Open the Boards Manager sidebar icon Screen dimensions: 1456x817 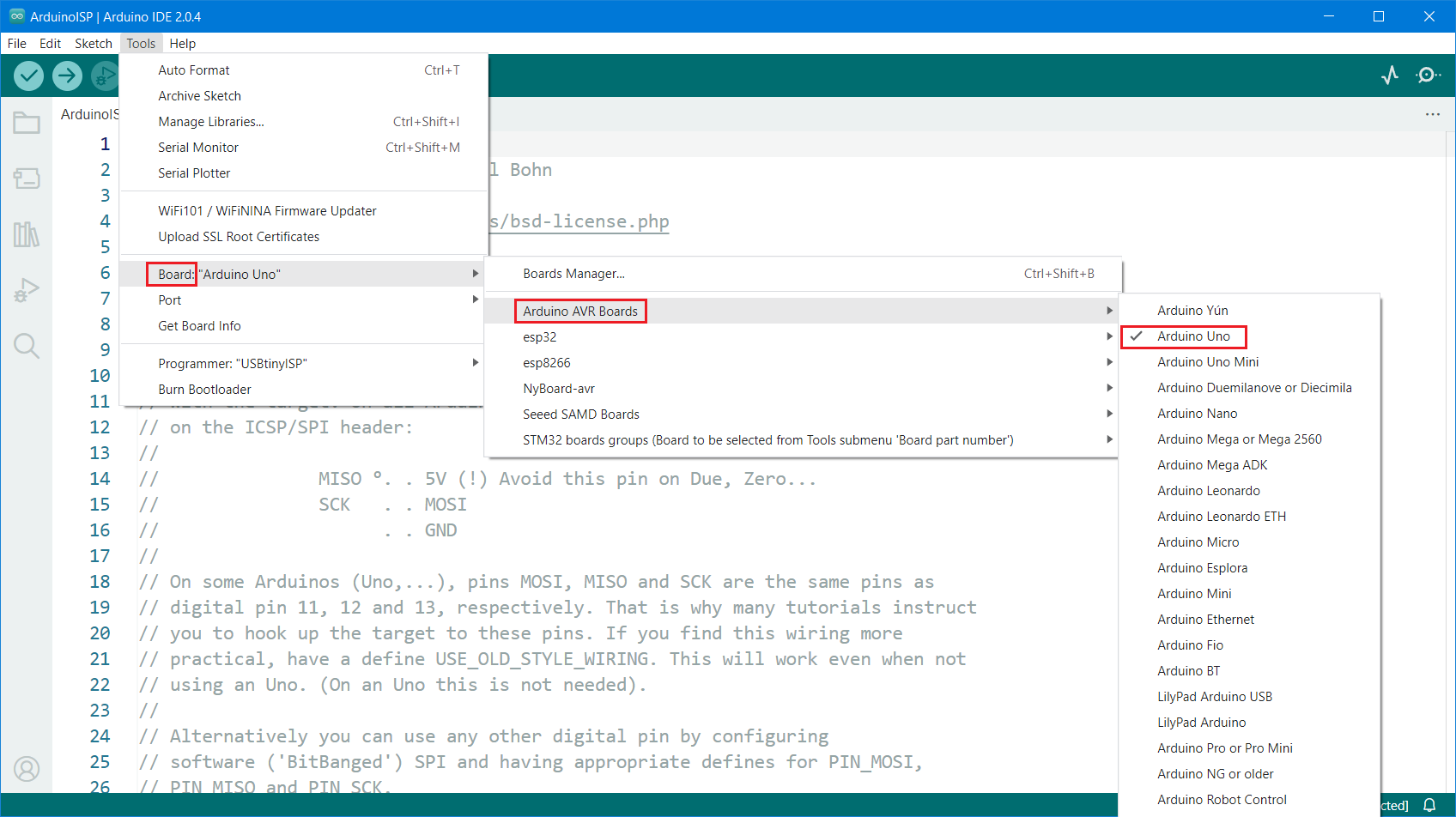click(27, 179)
